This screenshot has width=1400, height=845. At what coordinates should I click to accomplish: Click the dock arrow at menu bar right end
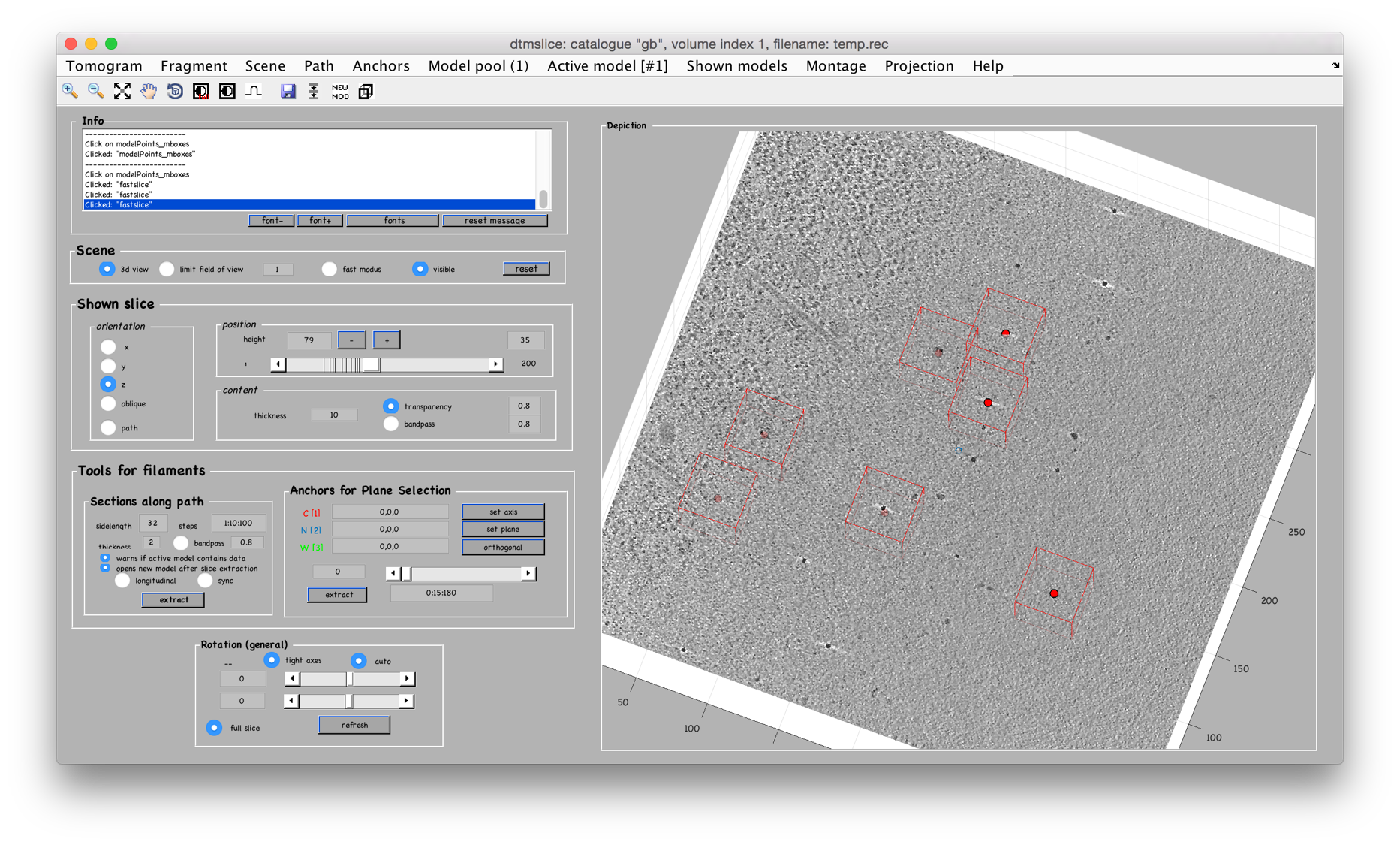pos(1335,66)
